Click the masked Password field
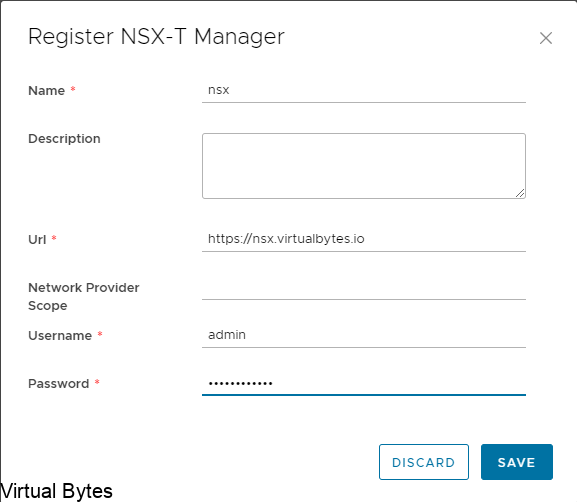 [364, 383]
